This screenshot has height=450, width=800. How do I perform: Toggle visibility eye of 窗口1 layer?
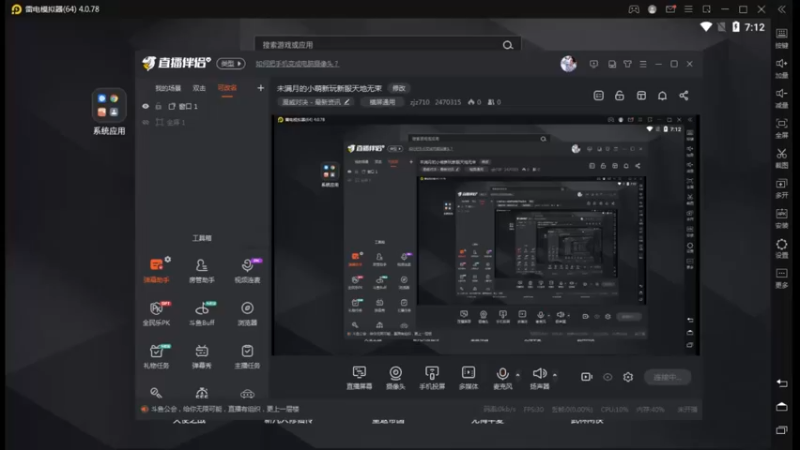pyautogui.click(x=145, y=106)
